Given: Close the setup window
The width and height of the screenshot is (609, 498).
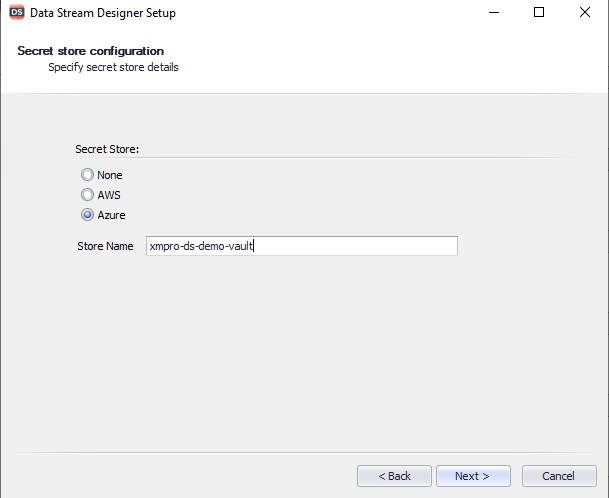Looking at the screenshot, I should 585,12.
